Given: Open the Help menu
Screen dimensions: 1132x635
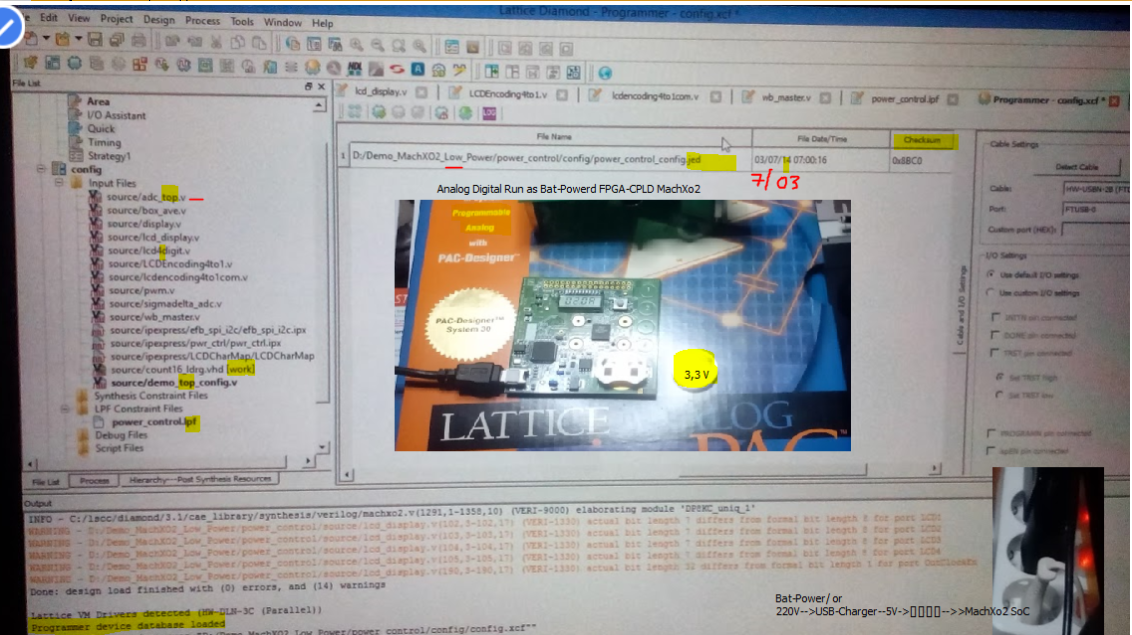Looking at the screenshot, I should click(322, 23).
